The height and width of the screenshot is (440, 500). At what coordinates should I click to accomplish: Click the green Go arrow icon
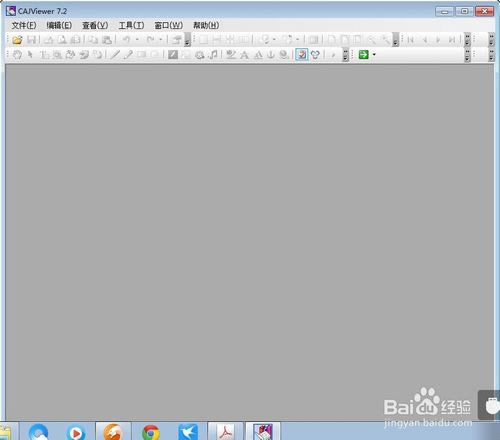(363, 54)
